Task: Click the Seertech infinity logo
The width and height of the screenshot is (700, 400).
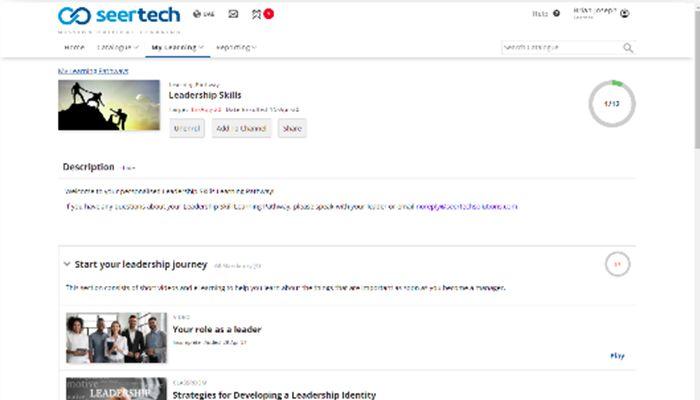Action: point(74,16)
